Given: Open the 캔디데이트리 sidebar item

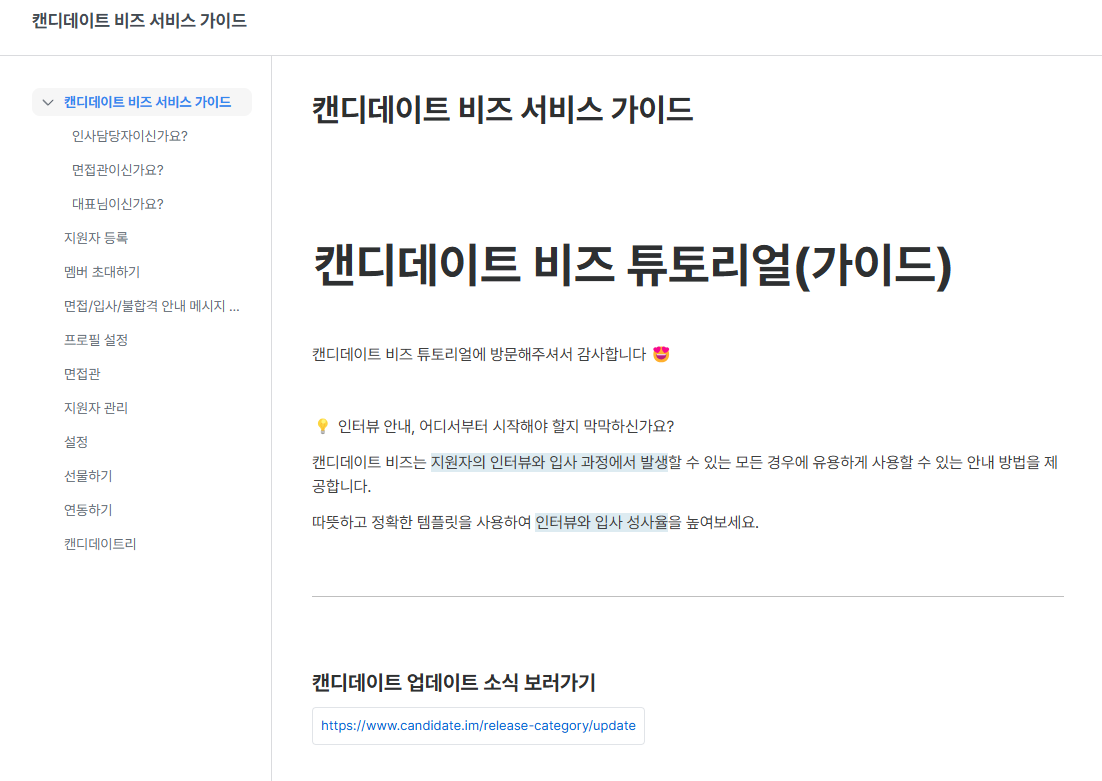Looking at the screenshot, I should click(x=100, y=543).
